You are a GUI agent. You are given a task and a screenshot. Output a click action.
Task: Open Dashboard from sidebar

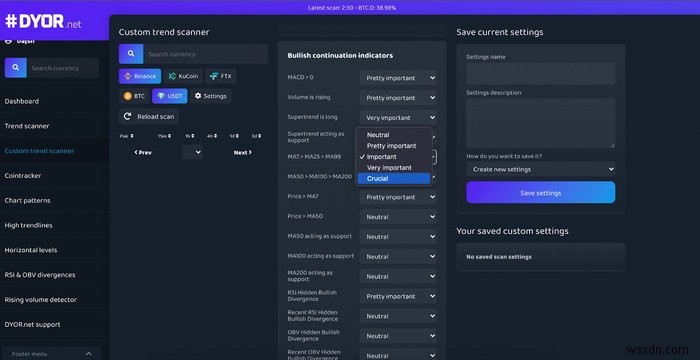pyautogui.click(x=22, y=101)
